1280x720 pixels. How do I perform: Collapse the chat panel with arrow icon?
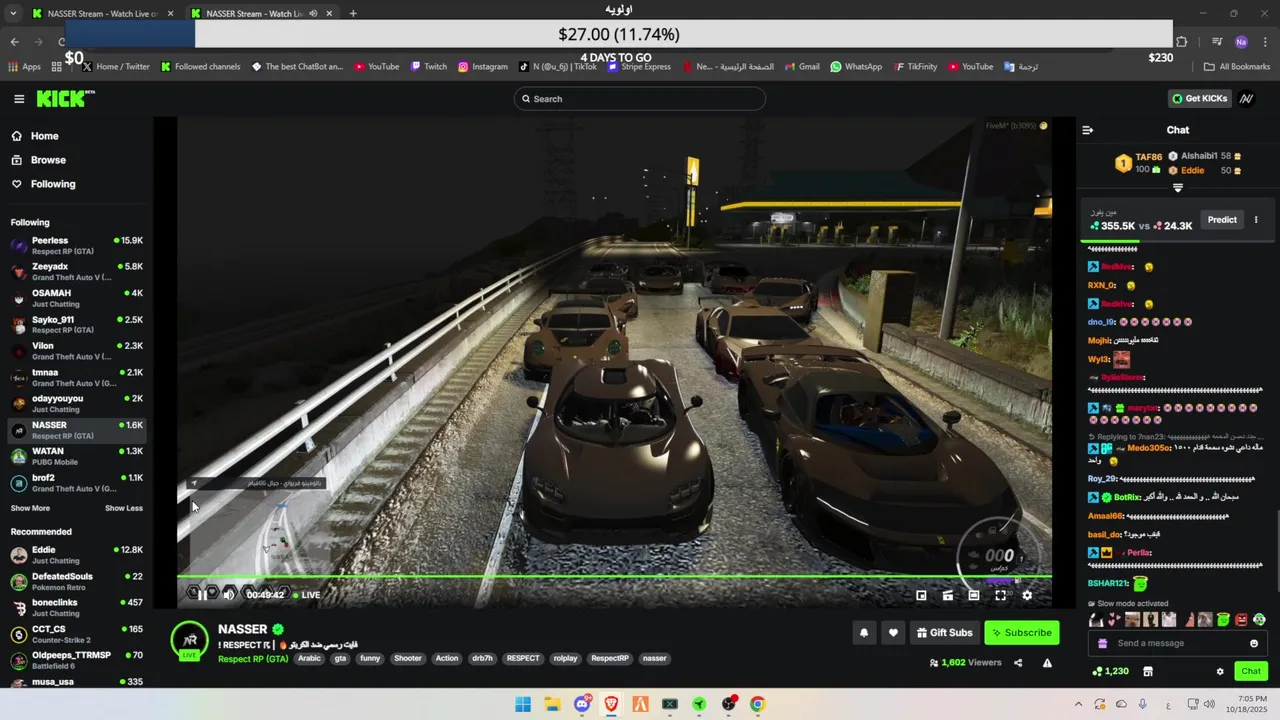coord(1088,130)
